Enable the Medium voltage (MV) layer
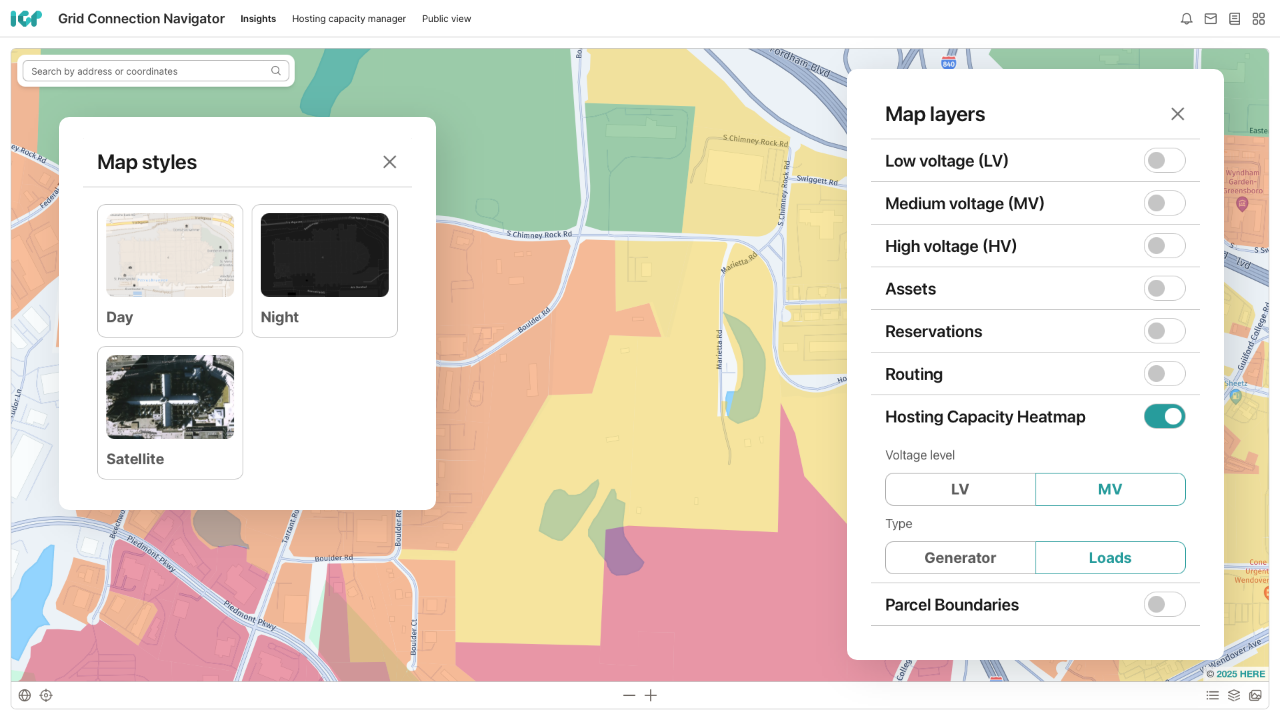This screenshot has height=720, width=1280. tap(1165, 203)
